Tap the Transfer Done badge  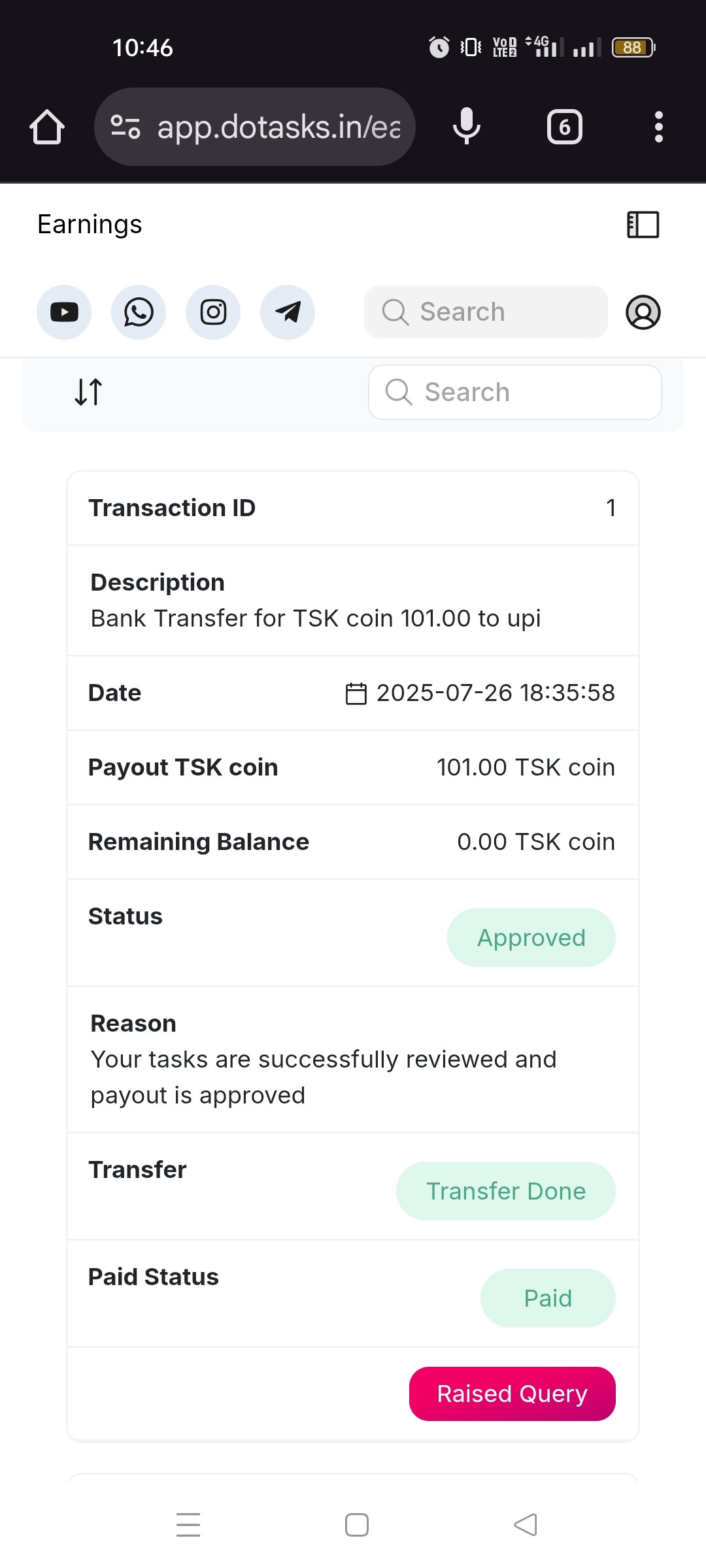point(505,1191)
